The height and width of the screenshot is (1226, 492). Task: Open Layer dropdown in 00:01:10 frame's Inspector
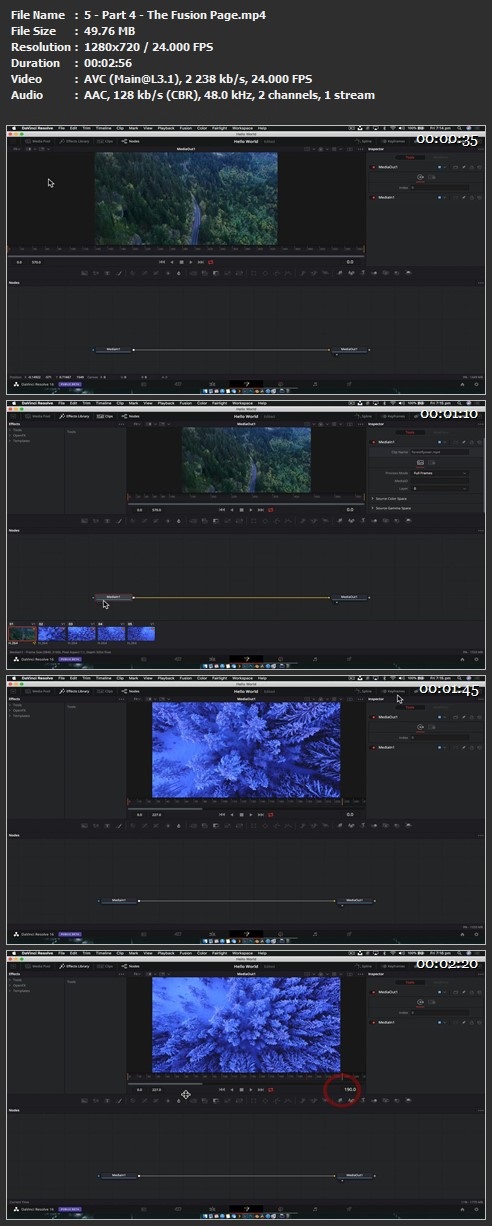[x=441, y=488]
